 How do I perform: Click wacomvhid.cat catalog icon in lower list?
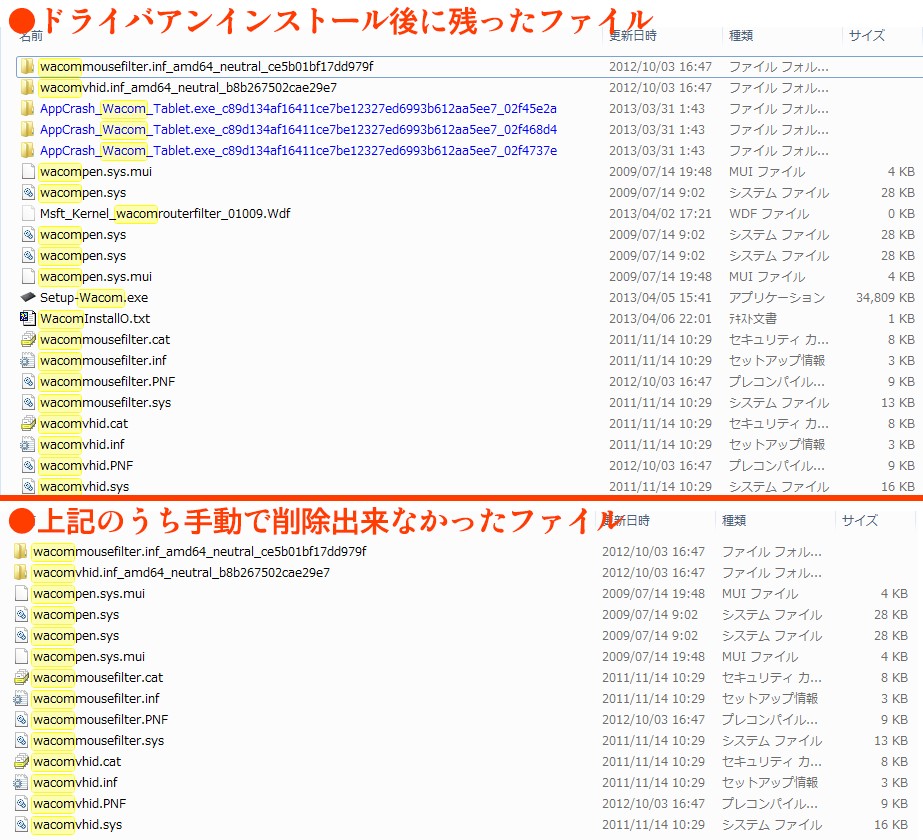pyautogui.click(x=21, y=762)
